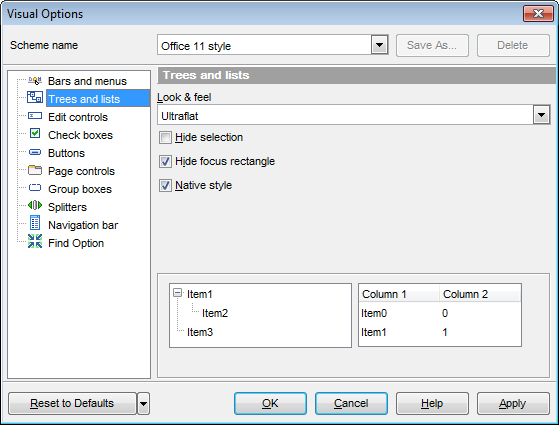Toggle the Native style checkbox

point(165,185)
